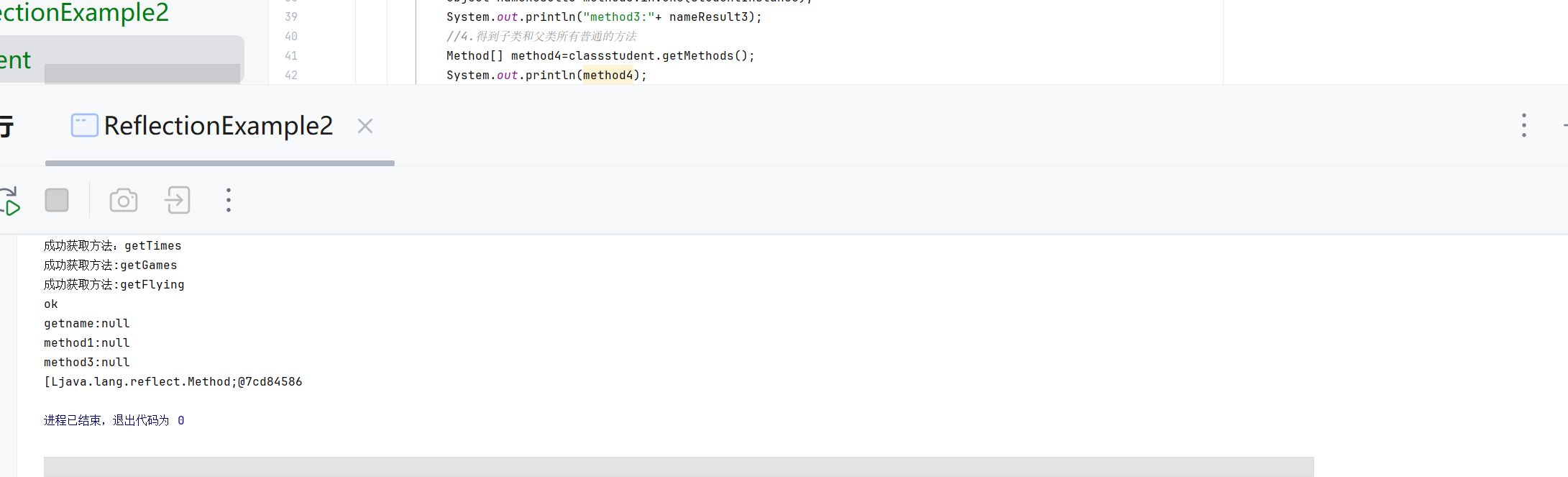Click the stop process square button
This screenshot has width=1568, height=477.
click(x=57, y=200)
